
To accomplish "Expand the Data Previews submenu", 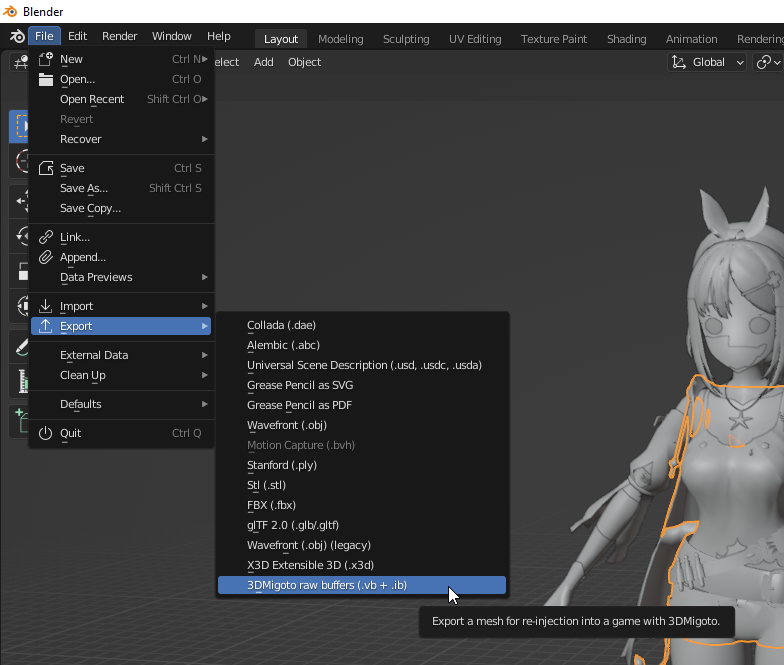I will pos(121,277).
